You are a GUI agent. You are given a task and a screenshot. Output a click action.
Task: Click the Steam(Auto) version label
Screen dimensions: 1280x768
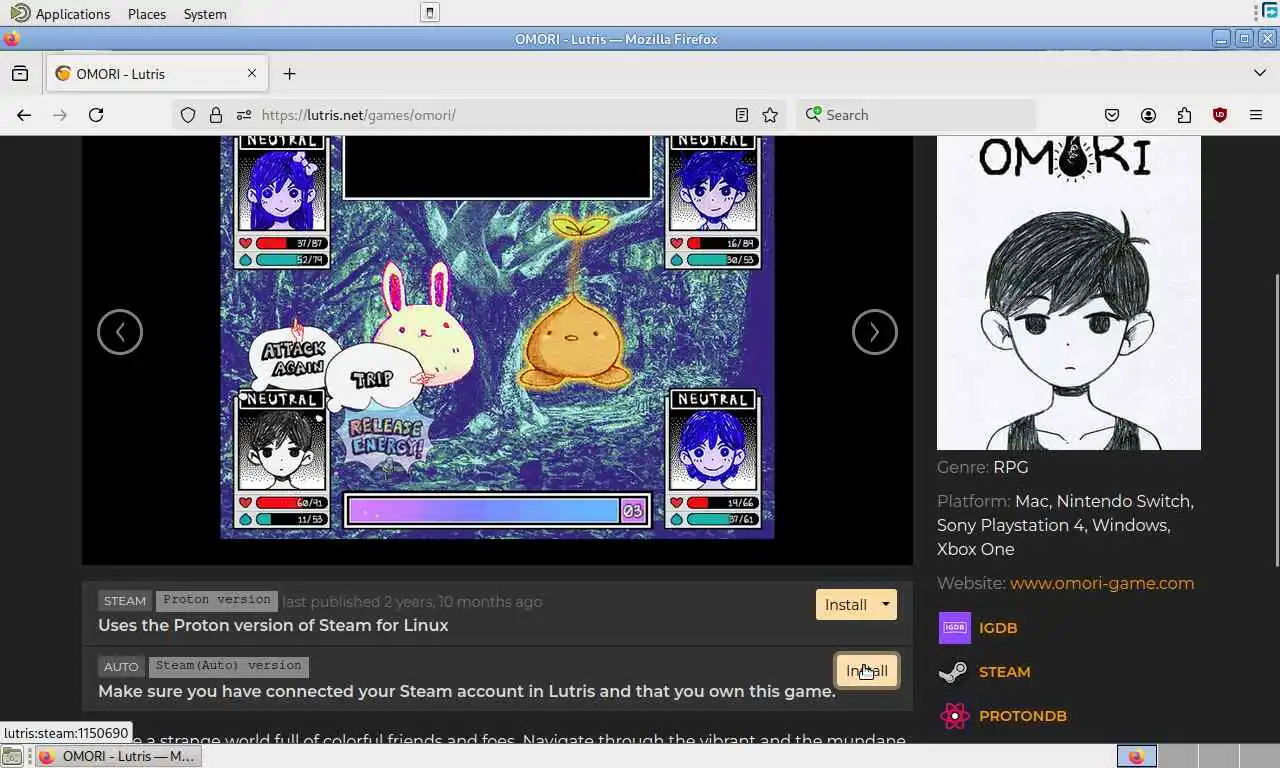coord(228,666)
